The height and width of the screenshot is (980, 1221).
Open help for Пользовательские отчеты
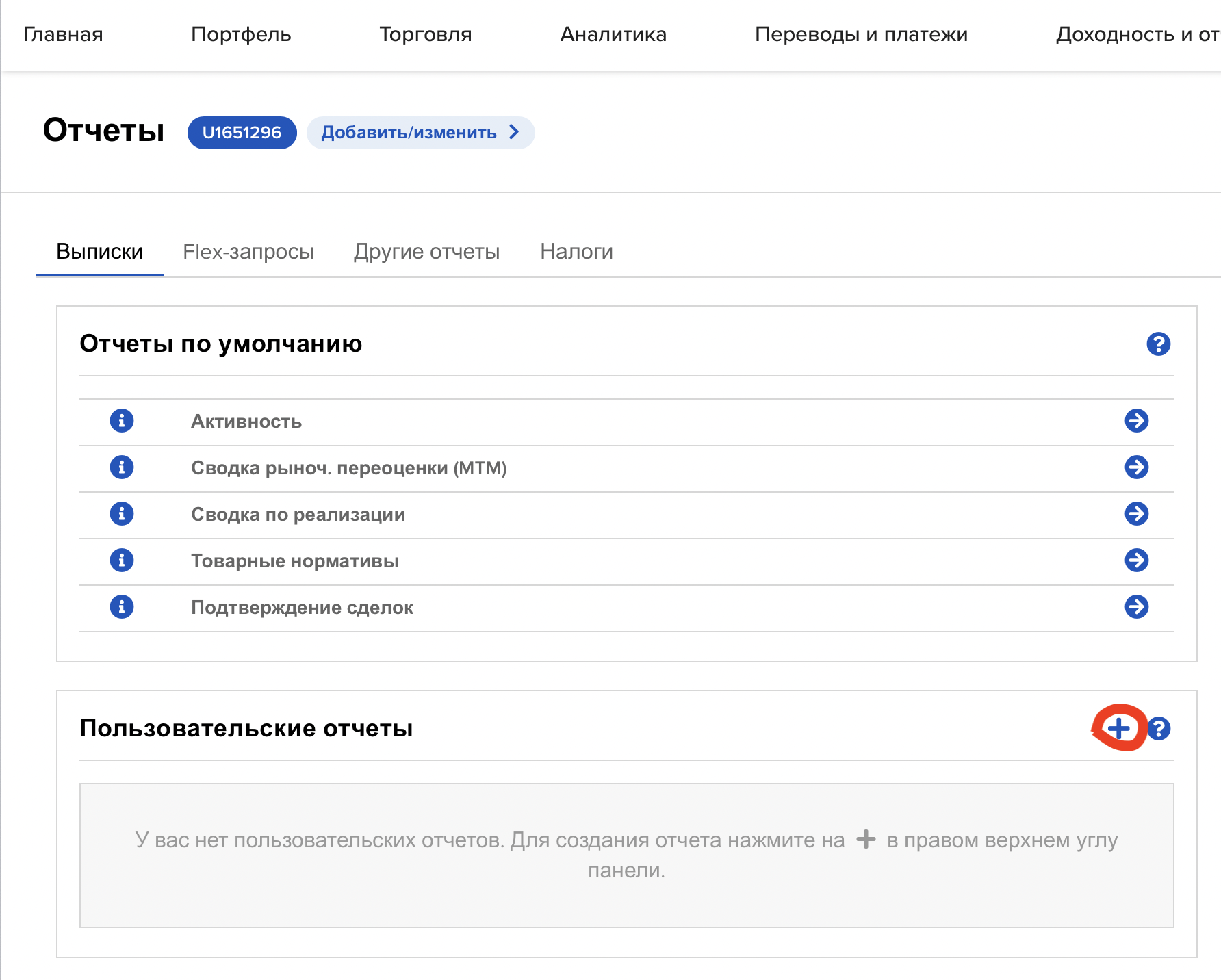click(x=1159, y=728)
